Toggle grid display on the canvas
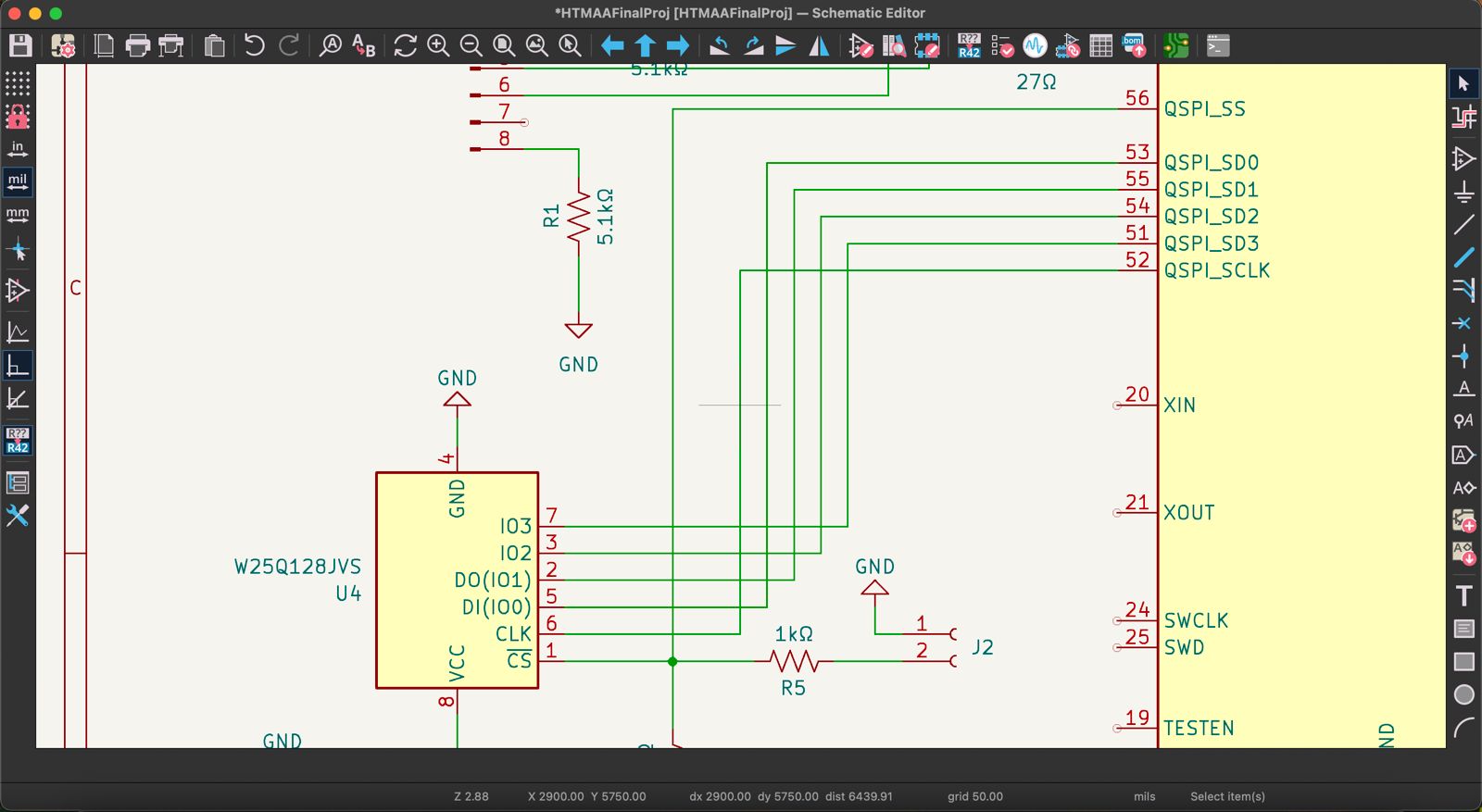Image resolution: width=1482 pixels, height=812 pixels. (18, 83)
